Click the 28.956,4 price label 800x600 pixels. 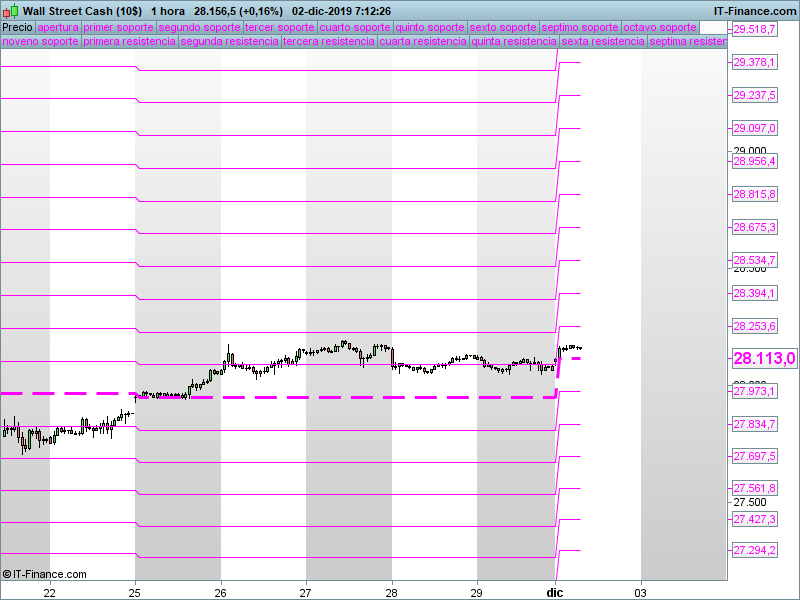[x=754, y=161]
